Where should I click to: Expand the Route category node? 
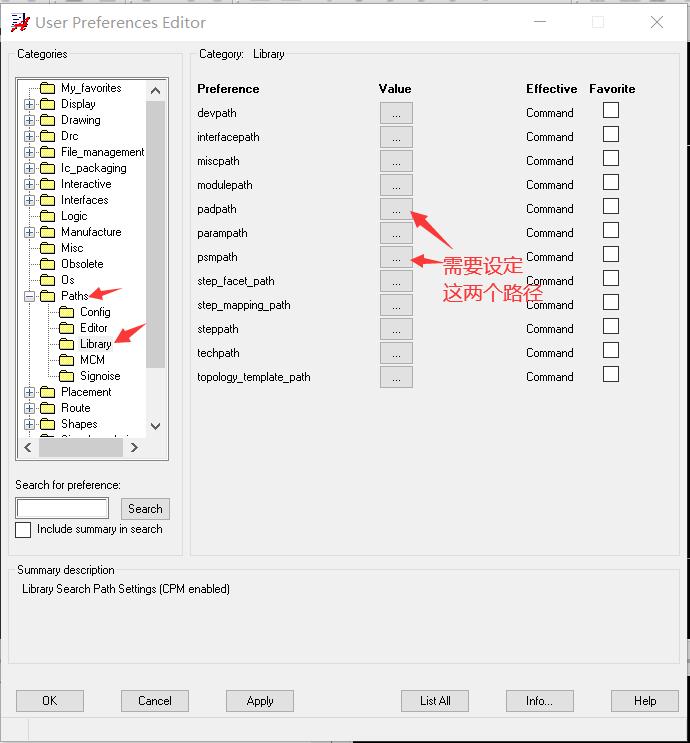coord(29,408)
